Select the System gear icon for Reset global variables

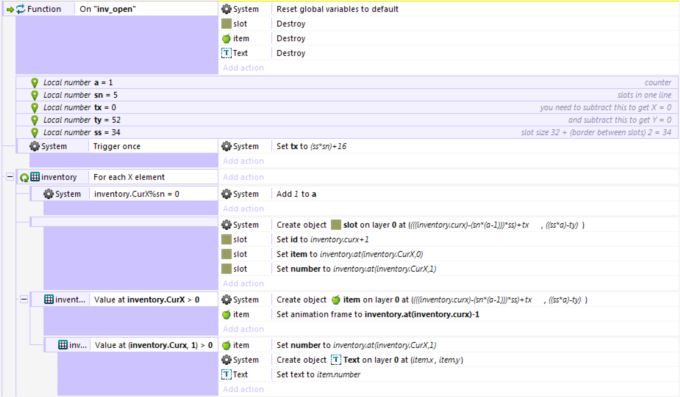pyautogui.click(x=226, y=9)
